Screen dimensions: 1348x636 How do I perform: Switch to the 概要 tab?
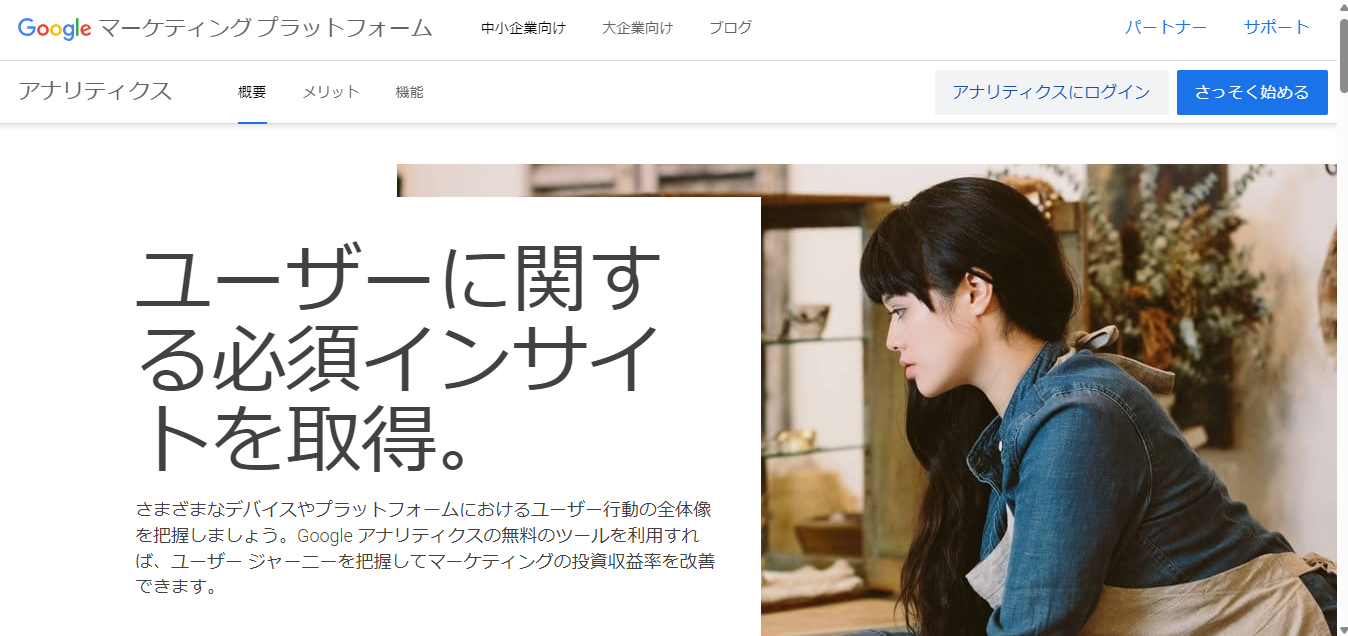click(252, 92)
